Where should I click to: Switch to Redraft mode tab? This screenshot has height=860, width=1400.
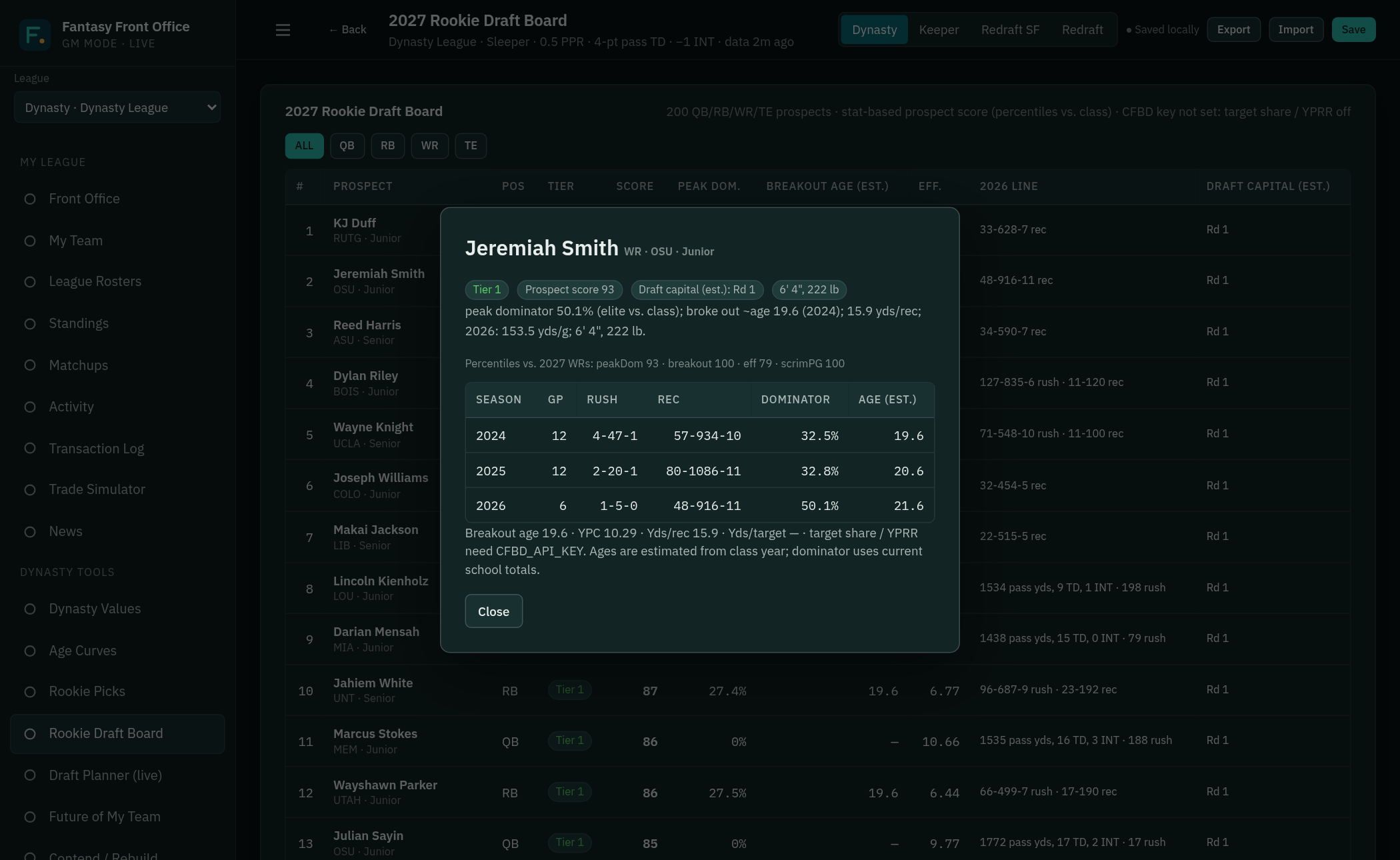click(1082, 30)
